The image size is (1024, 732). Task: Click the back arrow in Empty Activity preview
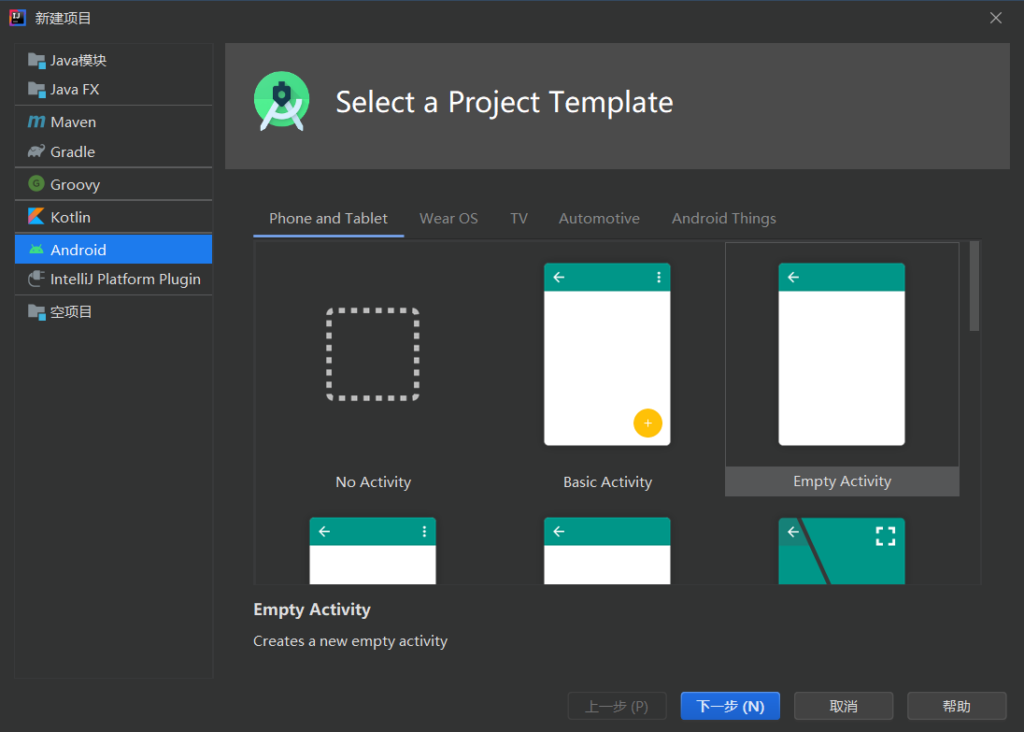[793, 278]
